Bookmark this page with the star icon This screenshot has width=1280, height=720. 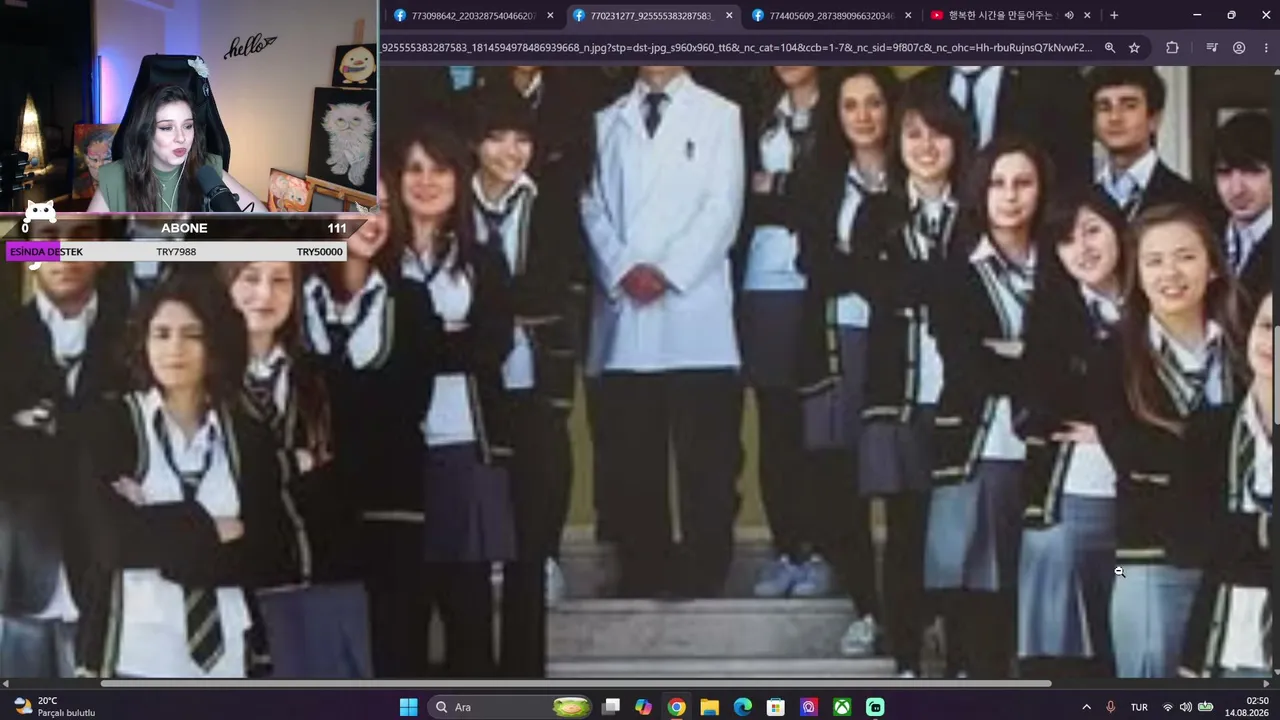(x=1134, y=47)
